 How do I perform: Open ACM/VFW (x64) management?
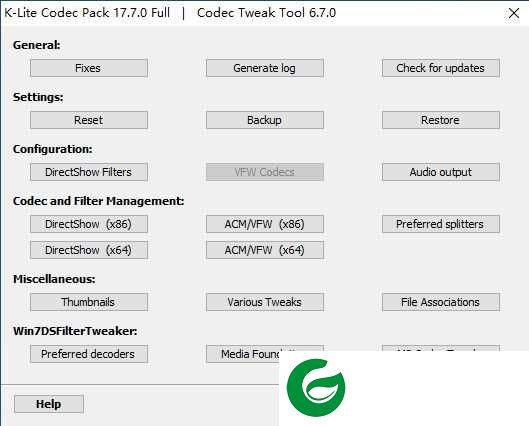(x=265, y=250)
